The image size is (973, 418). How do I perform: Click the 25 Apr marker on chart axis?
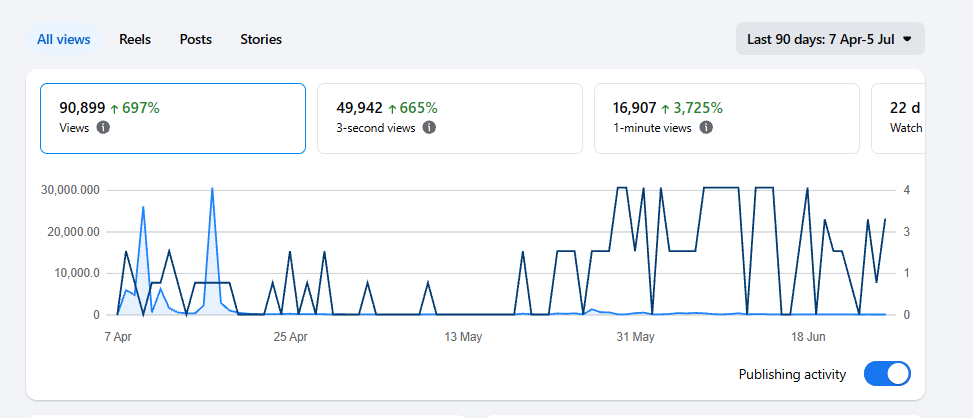click(x=290, y=337)
